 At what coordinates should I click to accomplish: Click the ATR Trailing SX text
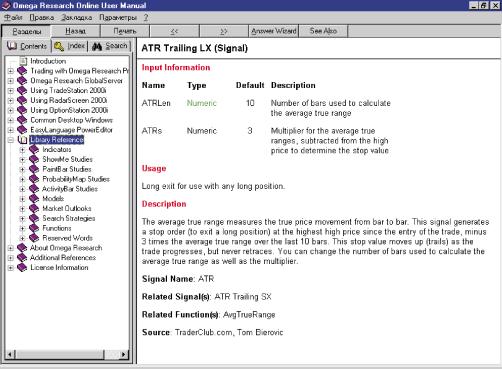pos(243,297)
